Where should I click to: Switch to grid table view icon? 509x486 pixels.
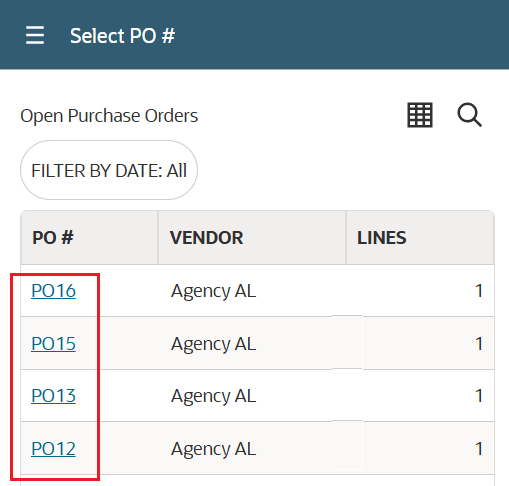420,115
